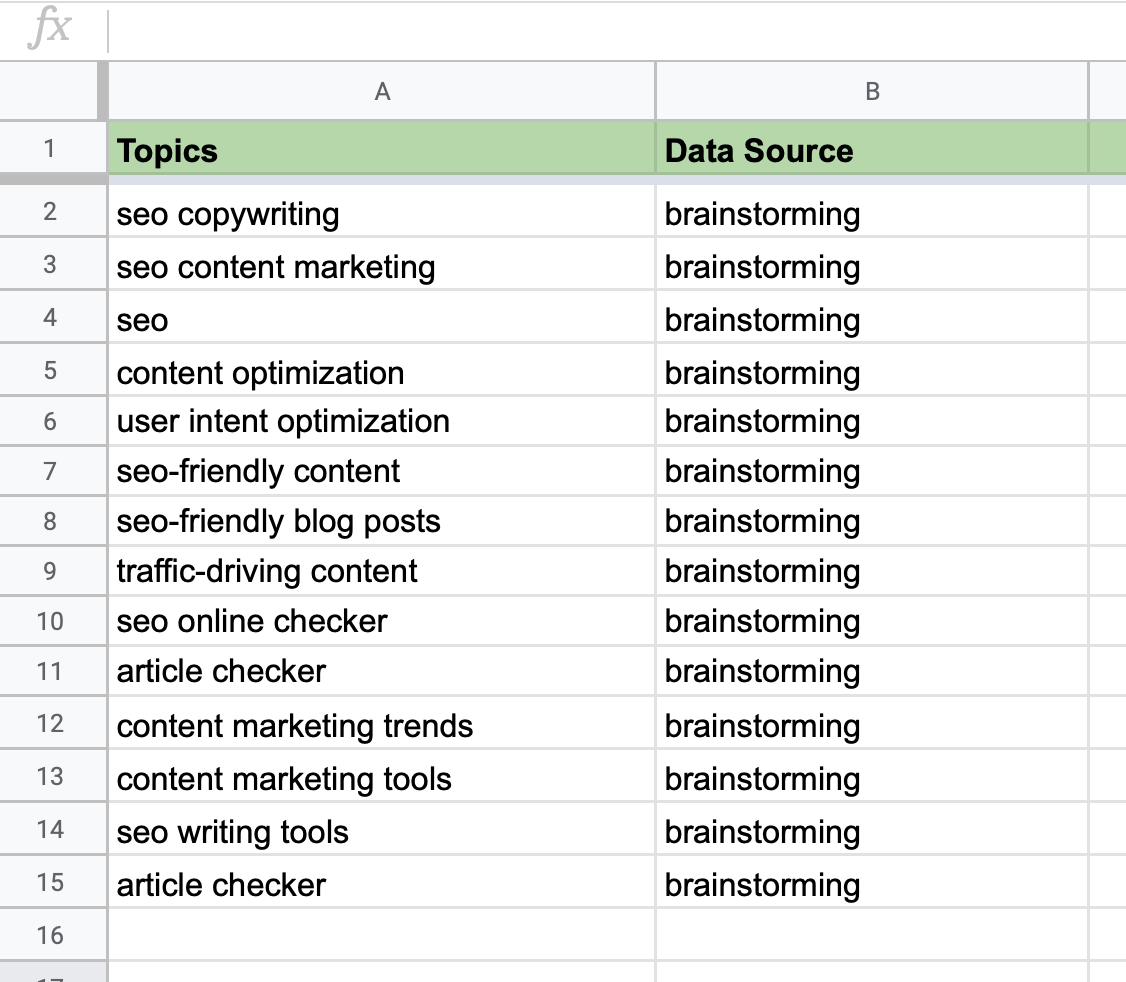Select the 'traffic-driving content' cell
This screenshot has height=982, width=1126.
click(x=382, y=571)
